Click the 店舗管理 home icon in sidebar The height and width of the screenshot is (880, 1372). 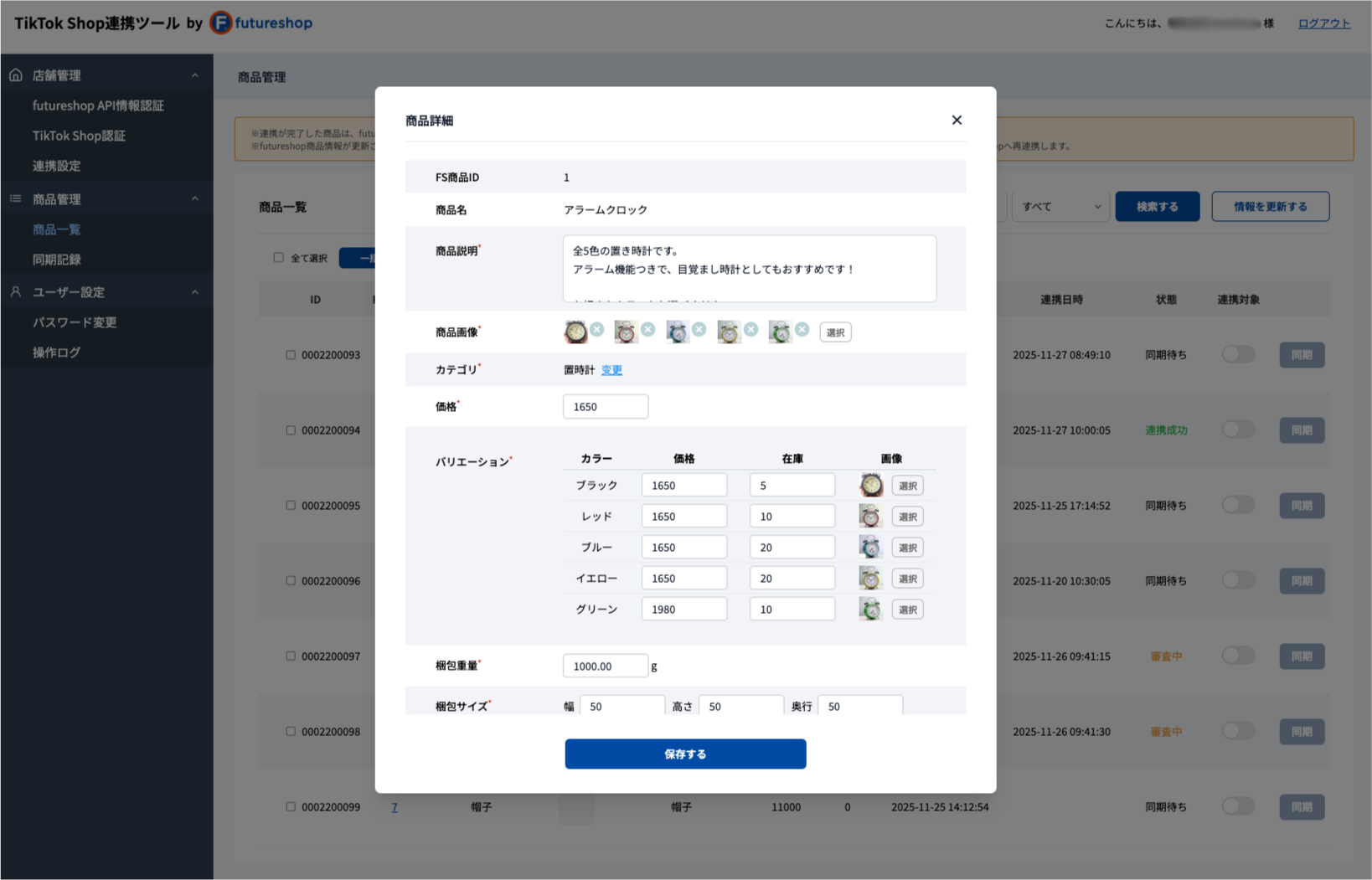tap(16, 75)
